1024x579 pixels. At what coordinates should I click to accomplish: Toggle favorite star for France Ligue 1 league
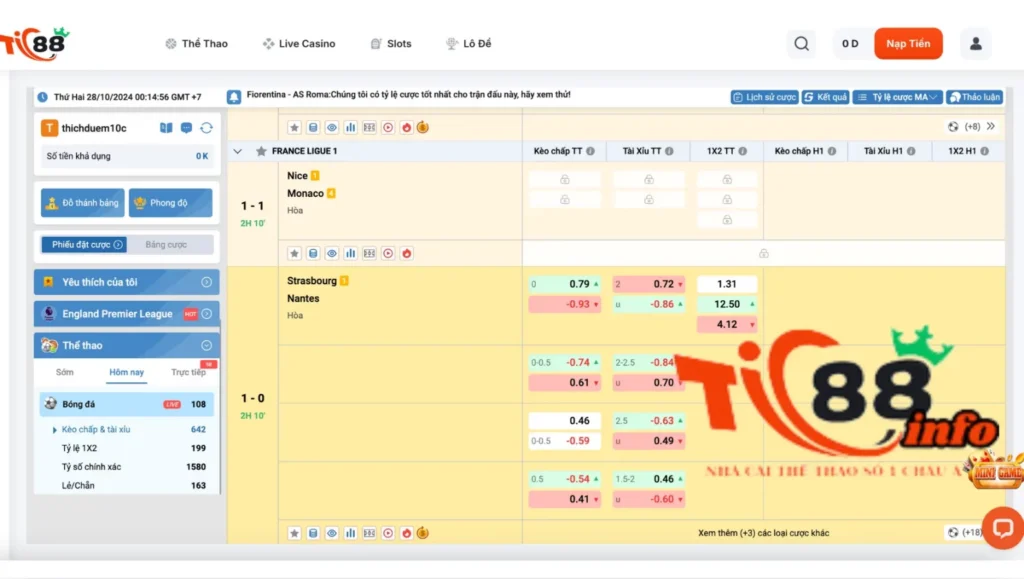(261, 151)
